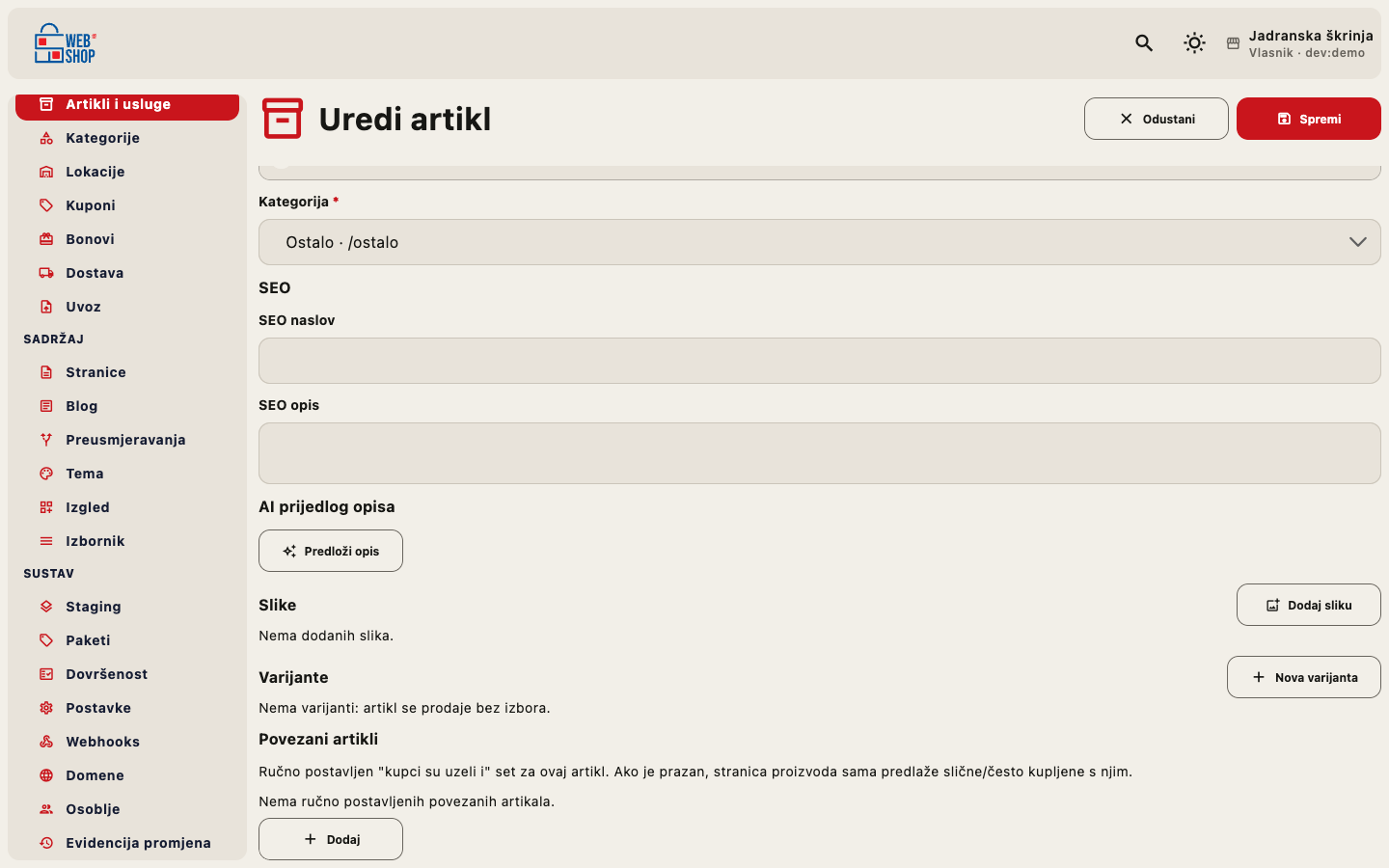Click into the SEO opis text area
1389x868 pixels.
pos(820,453)
